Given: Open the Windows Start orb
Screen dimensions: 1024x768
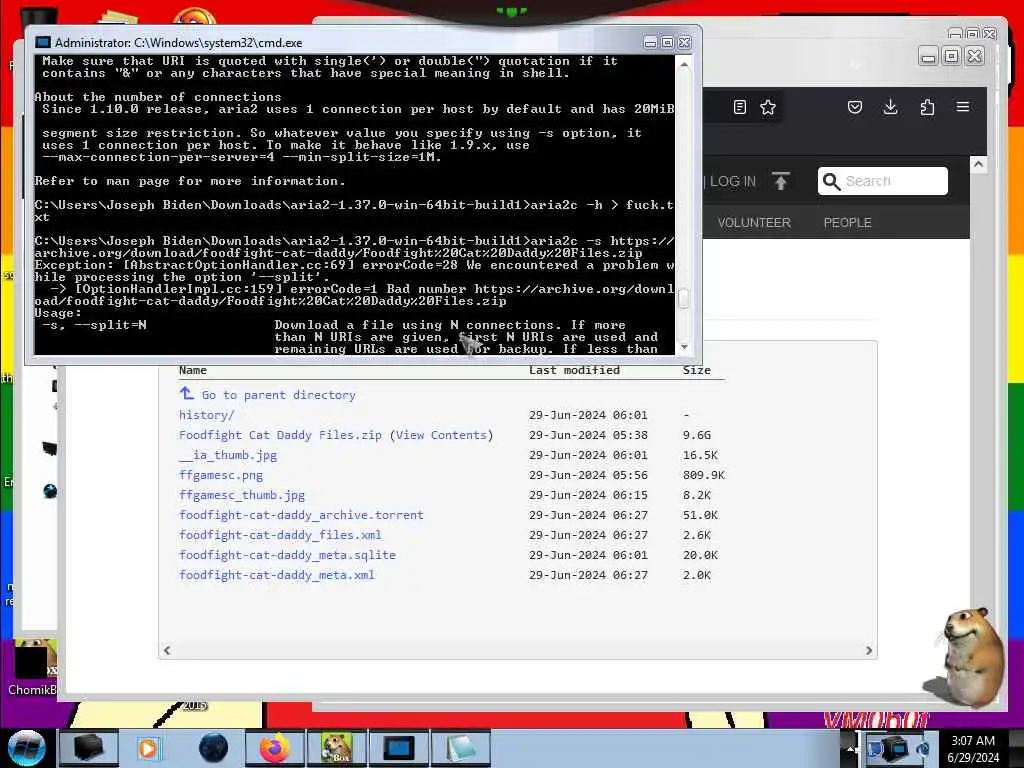Looking at the screenshot, I should 26,748.
